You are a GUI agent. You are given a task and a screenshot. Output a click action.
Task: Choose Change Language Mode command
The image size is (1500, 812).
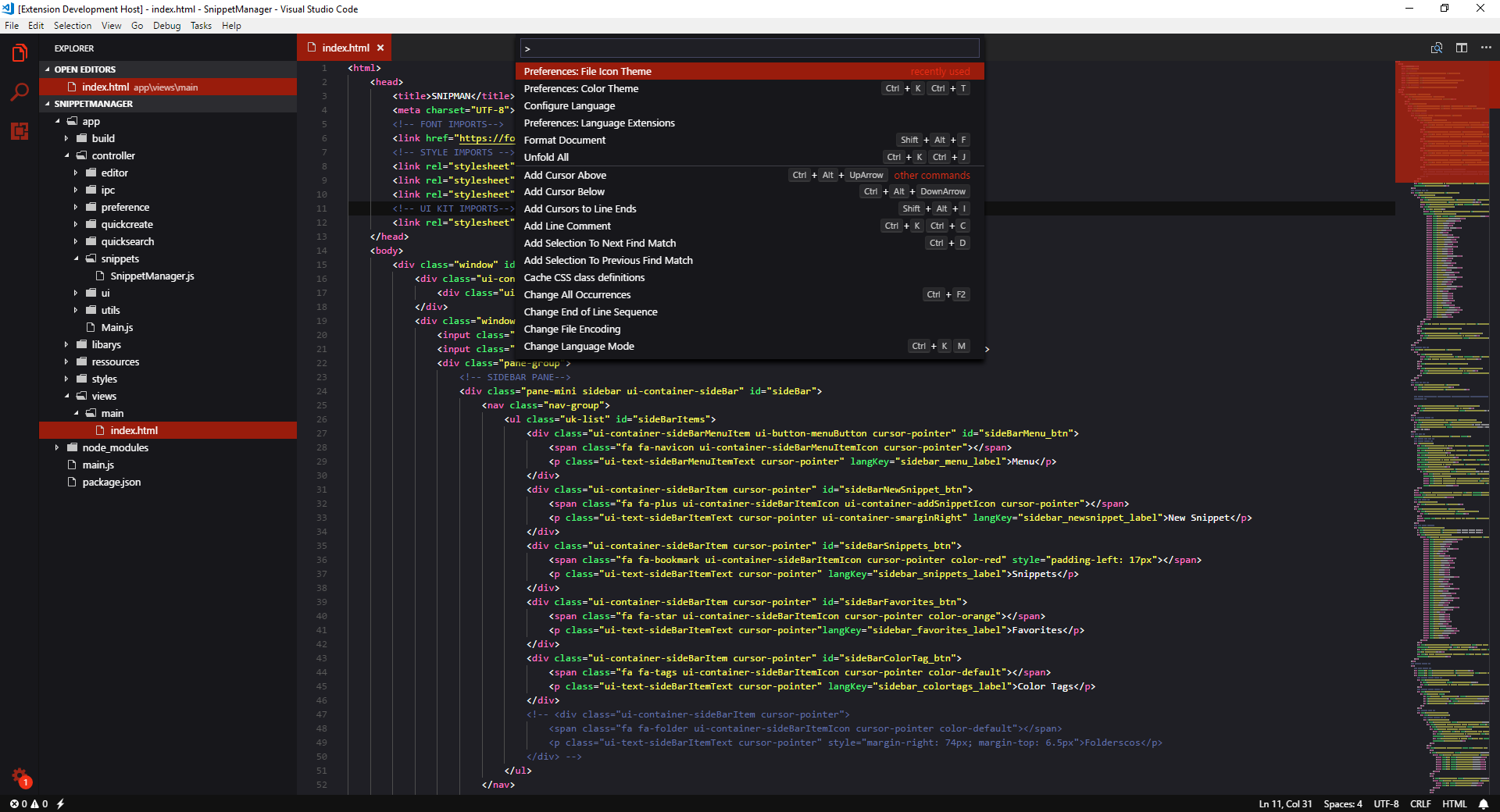[x=750, y=346]
